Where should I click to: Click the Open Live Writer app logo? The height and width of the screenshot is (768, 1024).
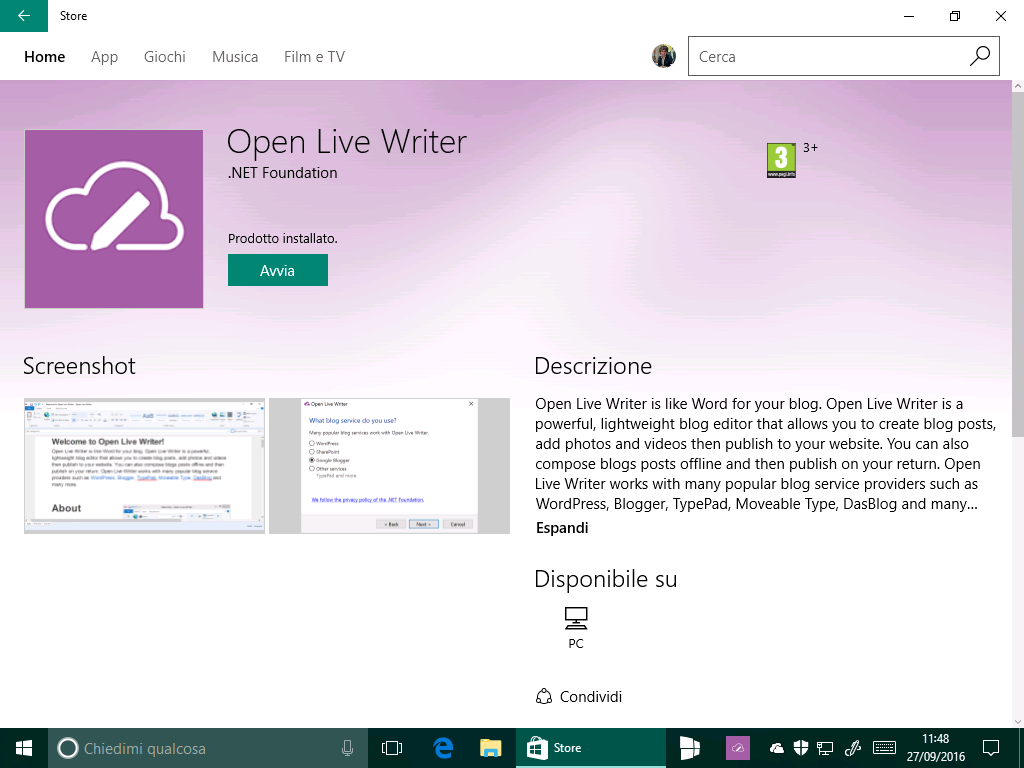click(x=114, y=219)
